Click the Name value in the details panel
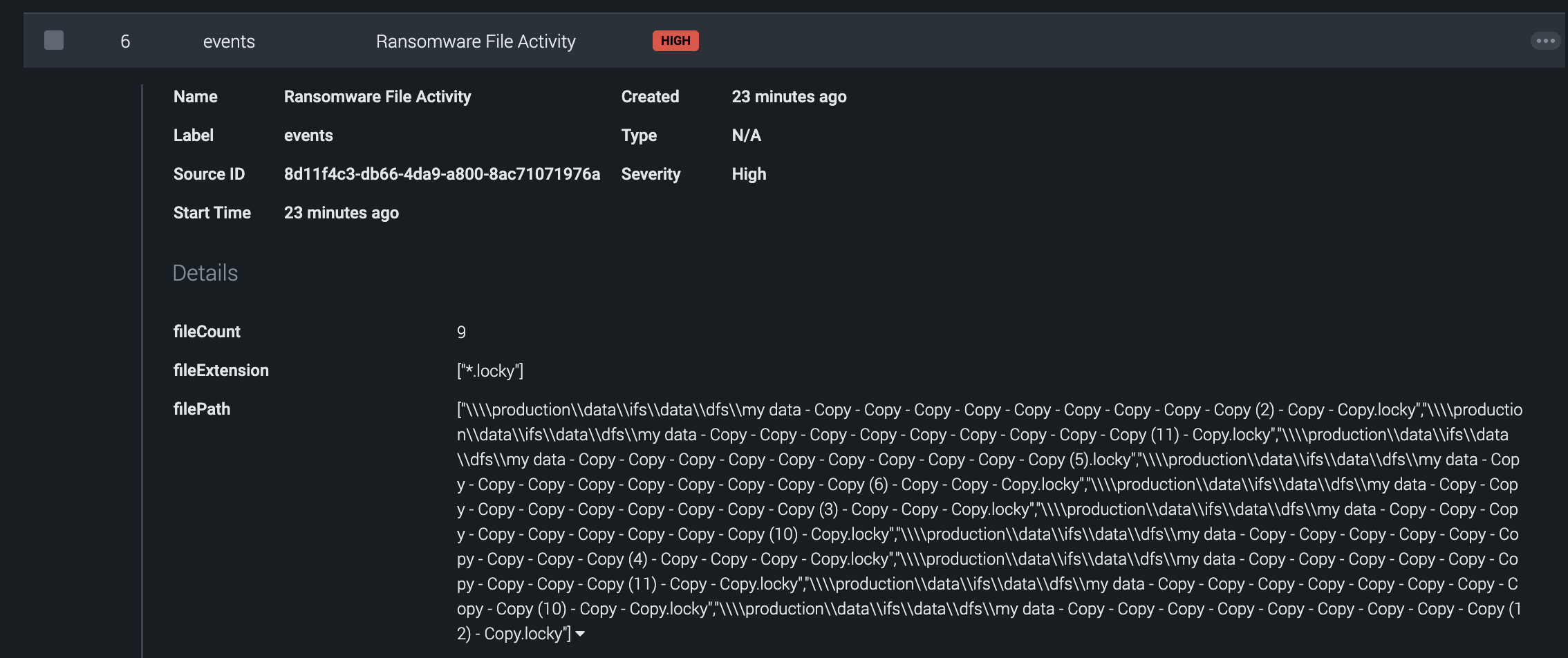The height and width of the screenshot is (658, 1568). click(377, 97)
